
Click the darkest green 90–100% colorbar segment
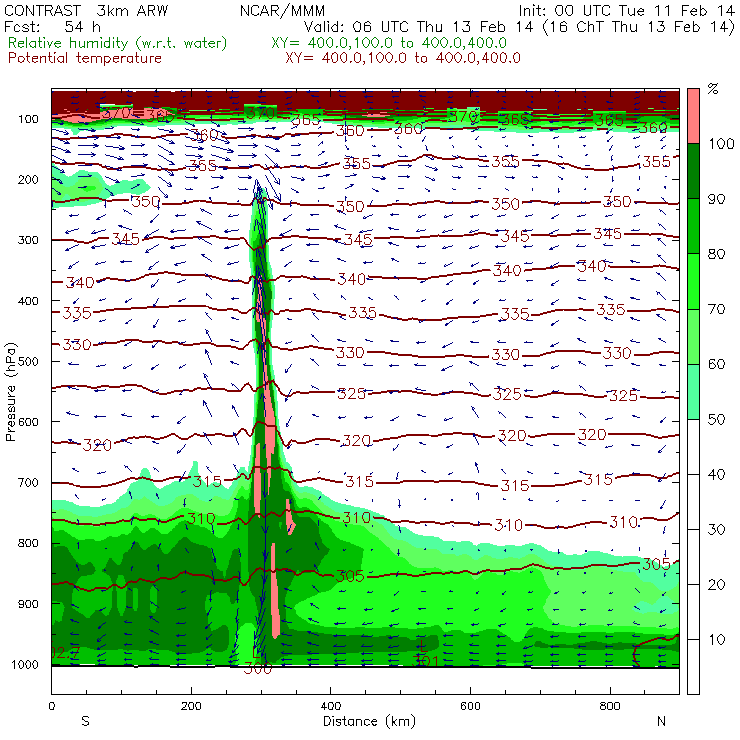point(693,170)
